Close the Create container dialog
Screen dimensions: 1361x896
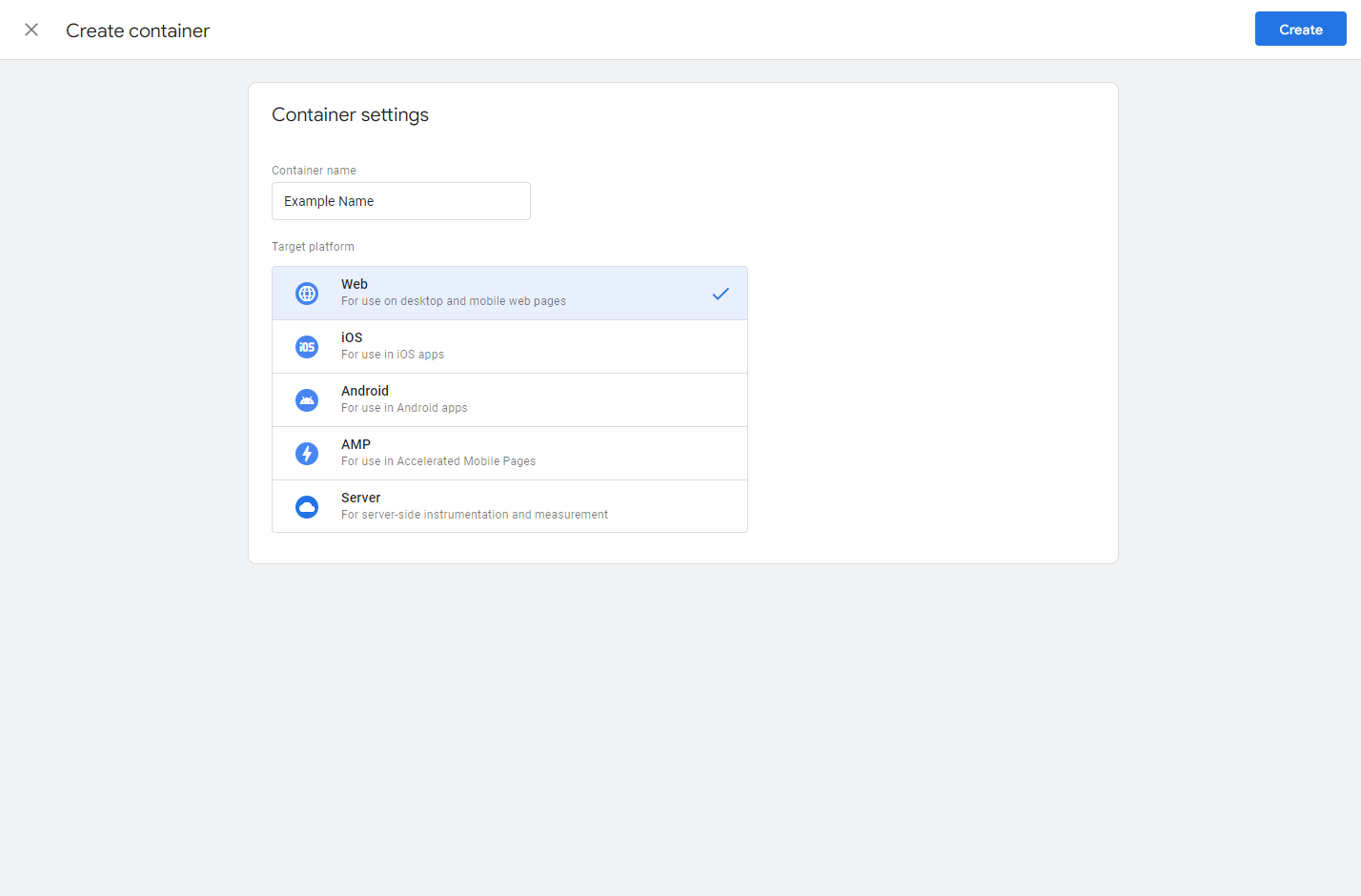(31, 30)
